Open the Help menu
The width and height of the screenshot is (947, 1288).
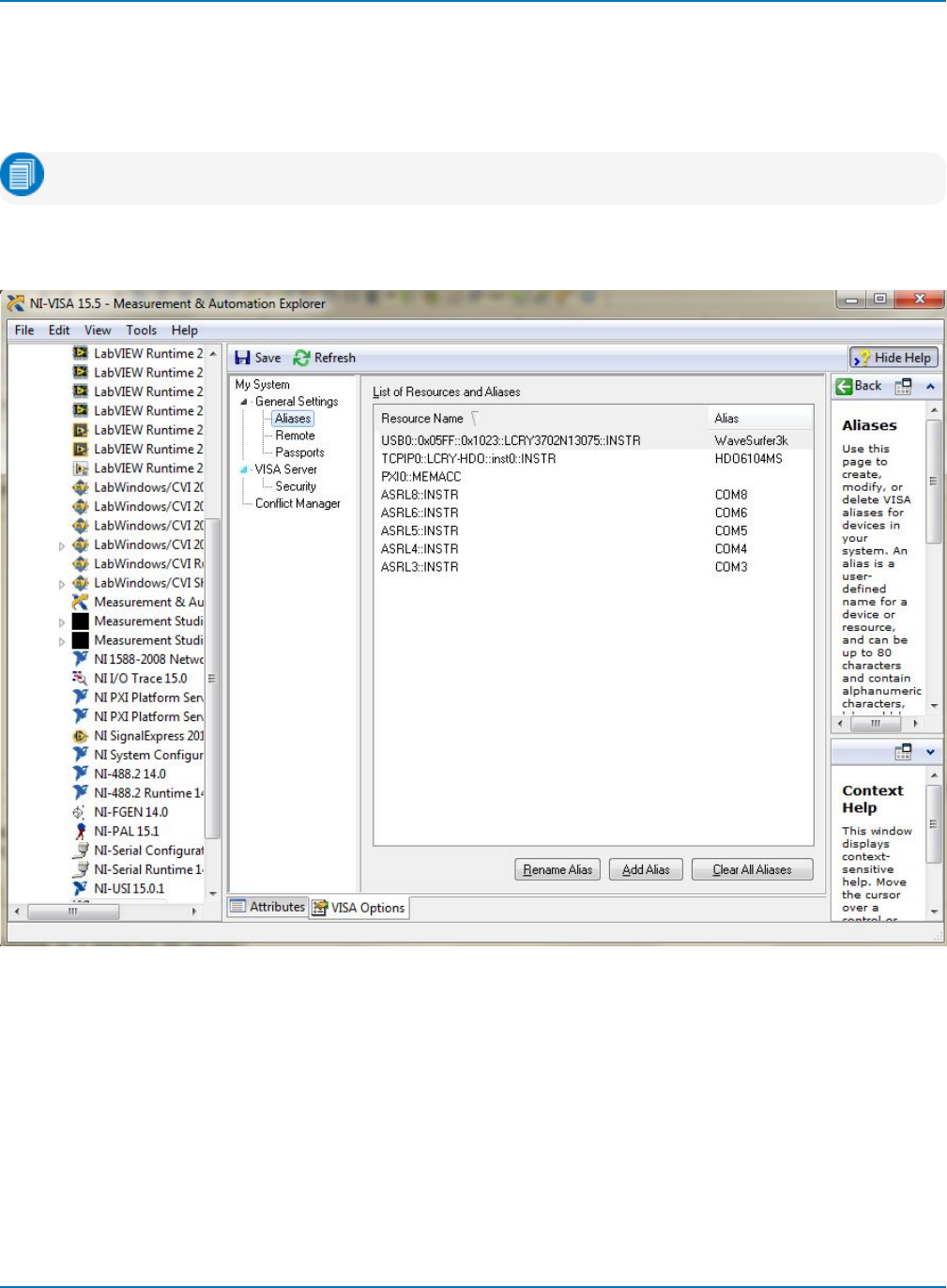pyautogui.click(x=185, y=330)
